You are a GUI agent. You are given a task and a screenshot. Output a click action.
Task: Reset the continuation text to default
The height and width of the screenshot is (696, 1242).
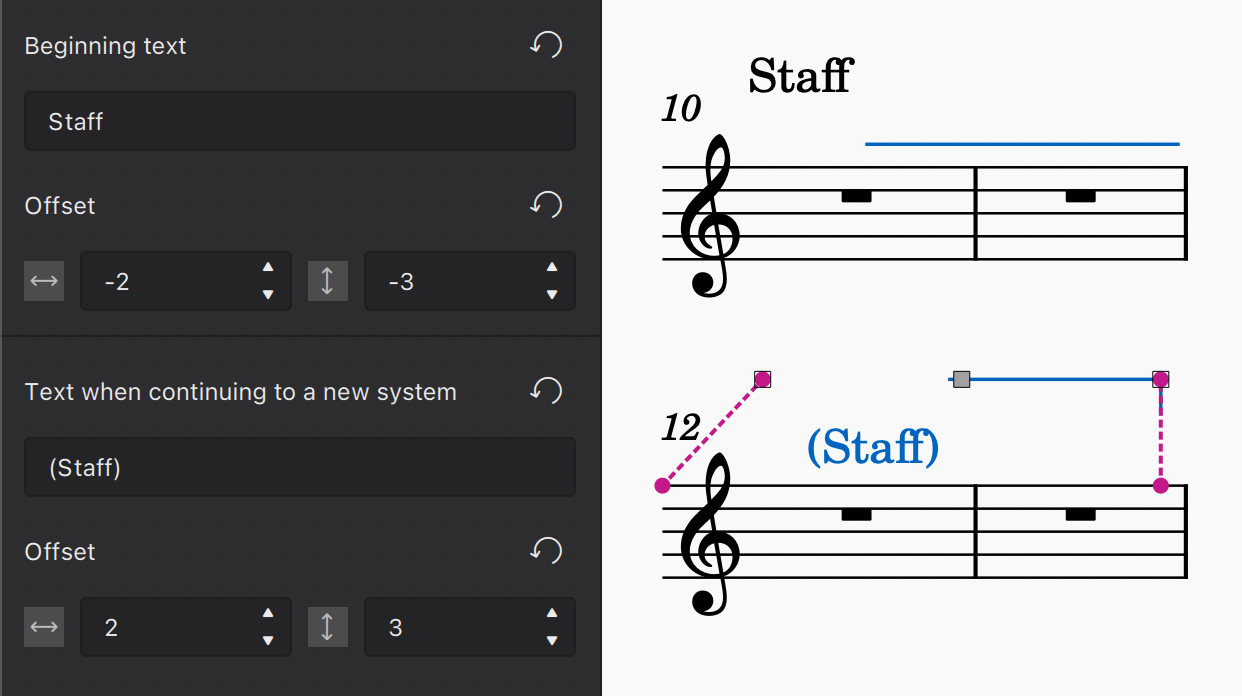(x=546, y=390)
